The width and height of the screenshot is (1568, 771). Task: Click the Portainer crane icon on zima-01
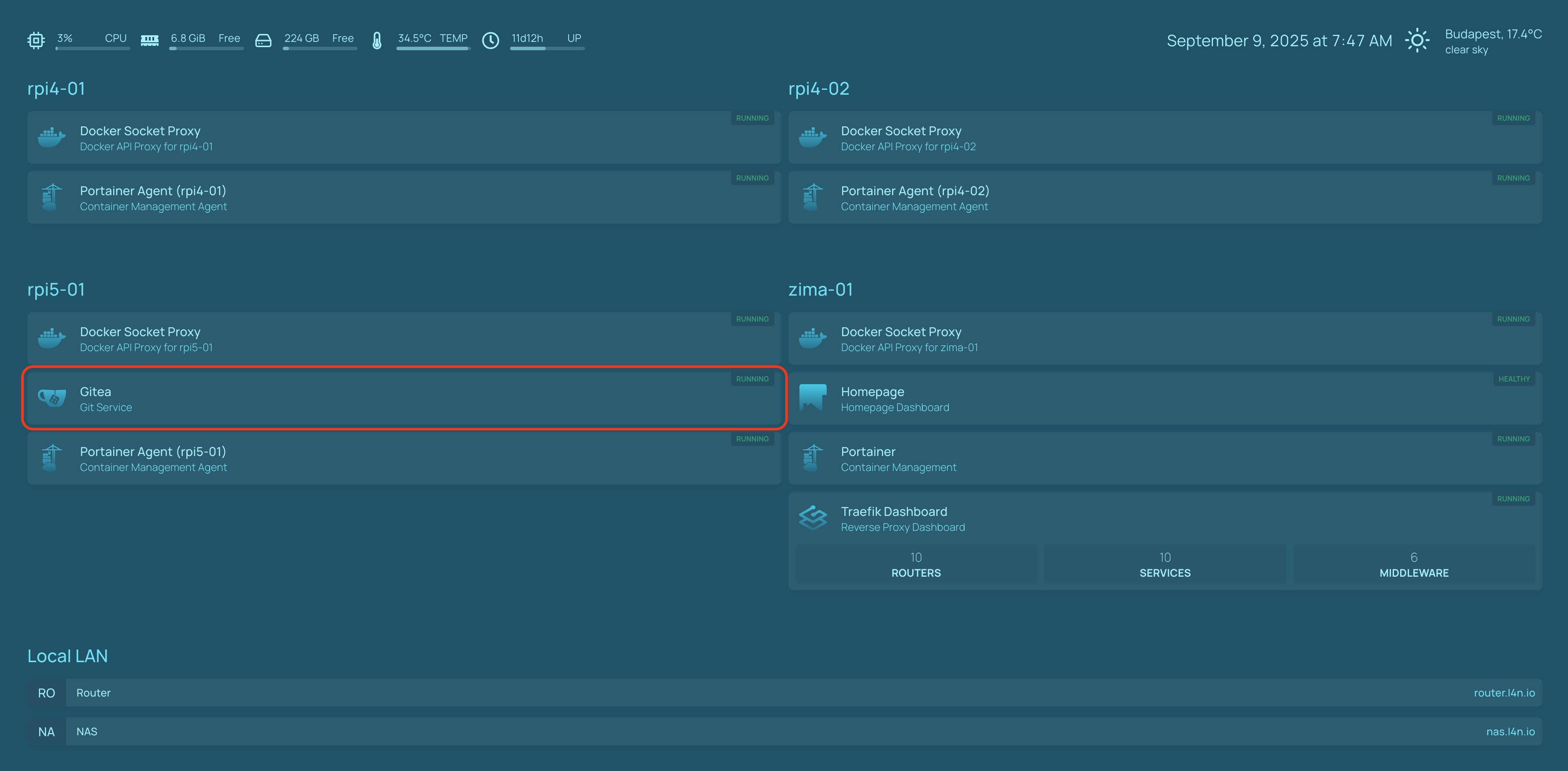(x=813, y=458)
